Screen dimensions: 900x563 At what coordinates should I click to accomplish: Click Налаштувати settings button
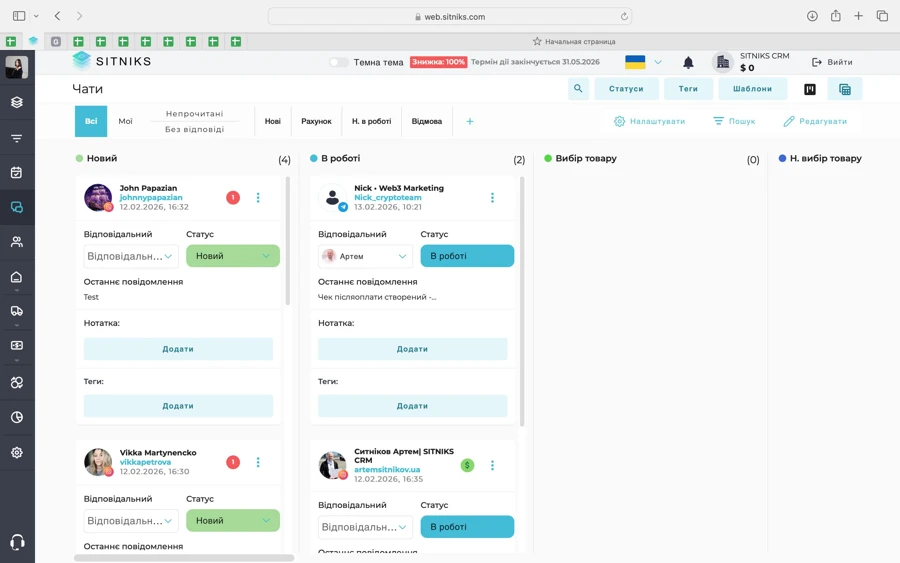649,121
